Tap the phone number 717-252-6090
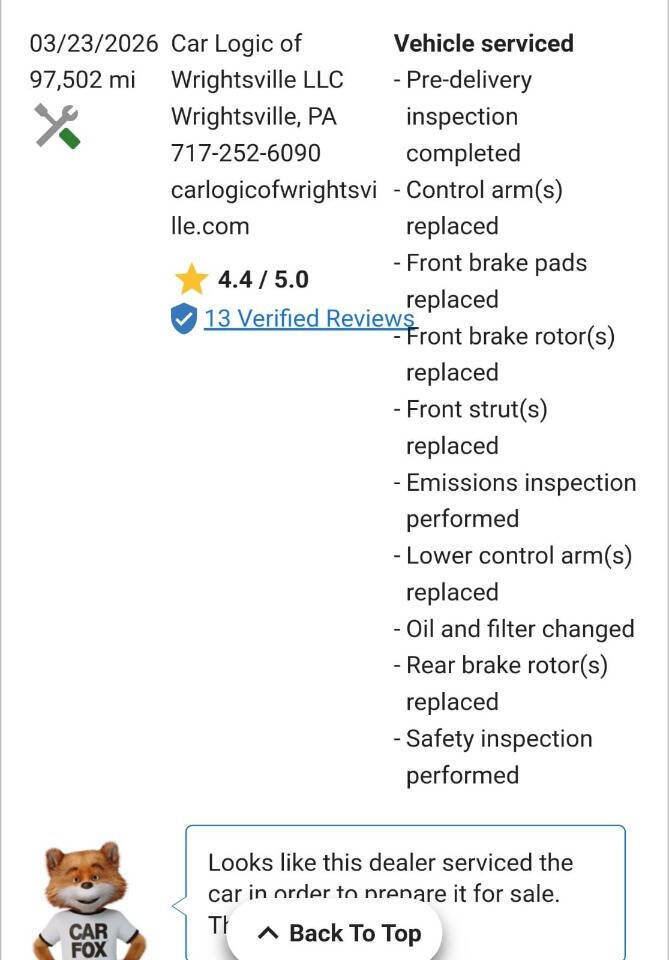The height and width of the screenshot is (960, 669). 246,153
